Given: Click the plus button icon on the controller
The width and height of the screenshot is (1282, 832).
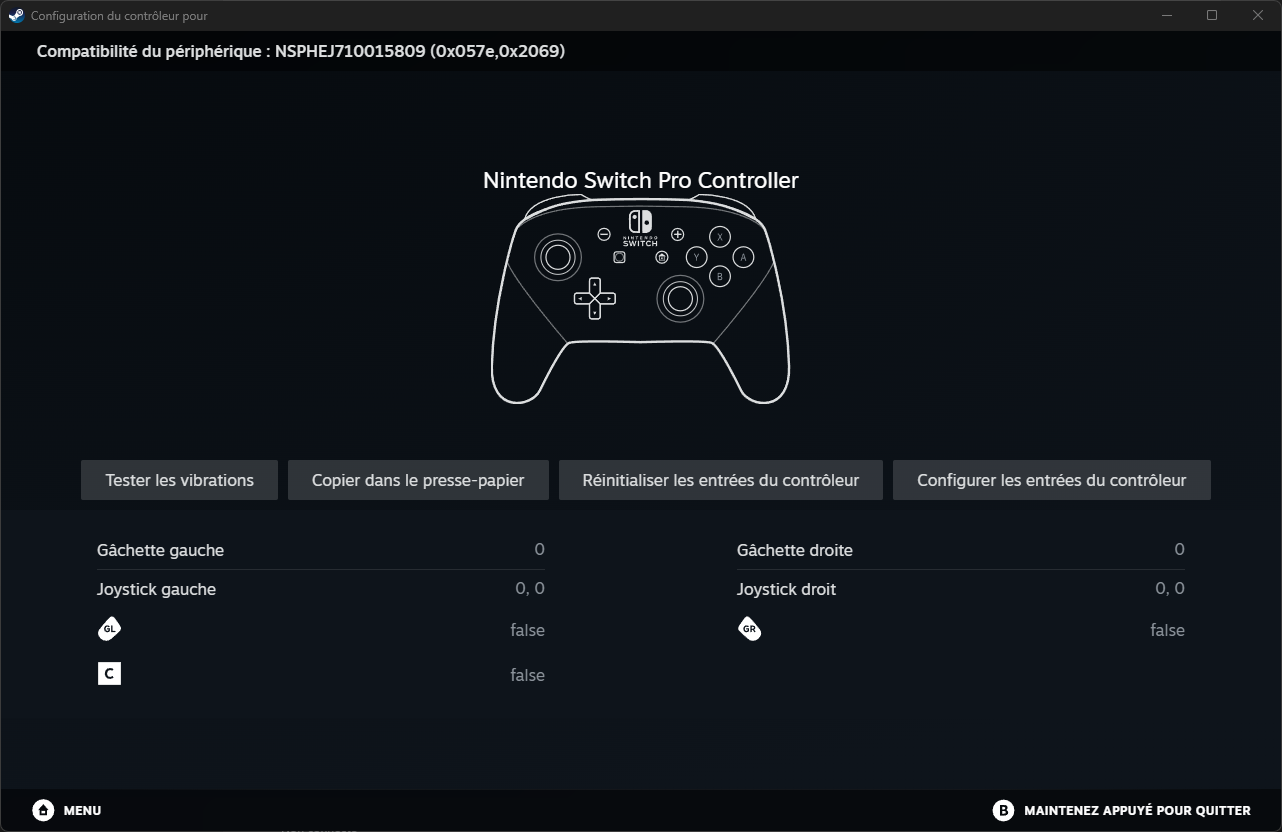Looking at the screenshot, I should coord(677,235).
